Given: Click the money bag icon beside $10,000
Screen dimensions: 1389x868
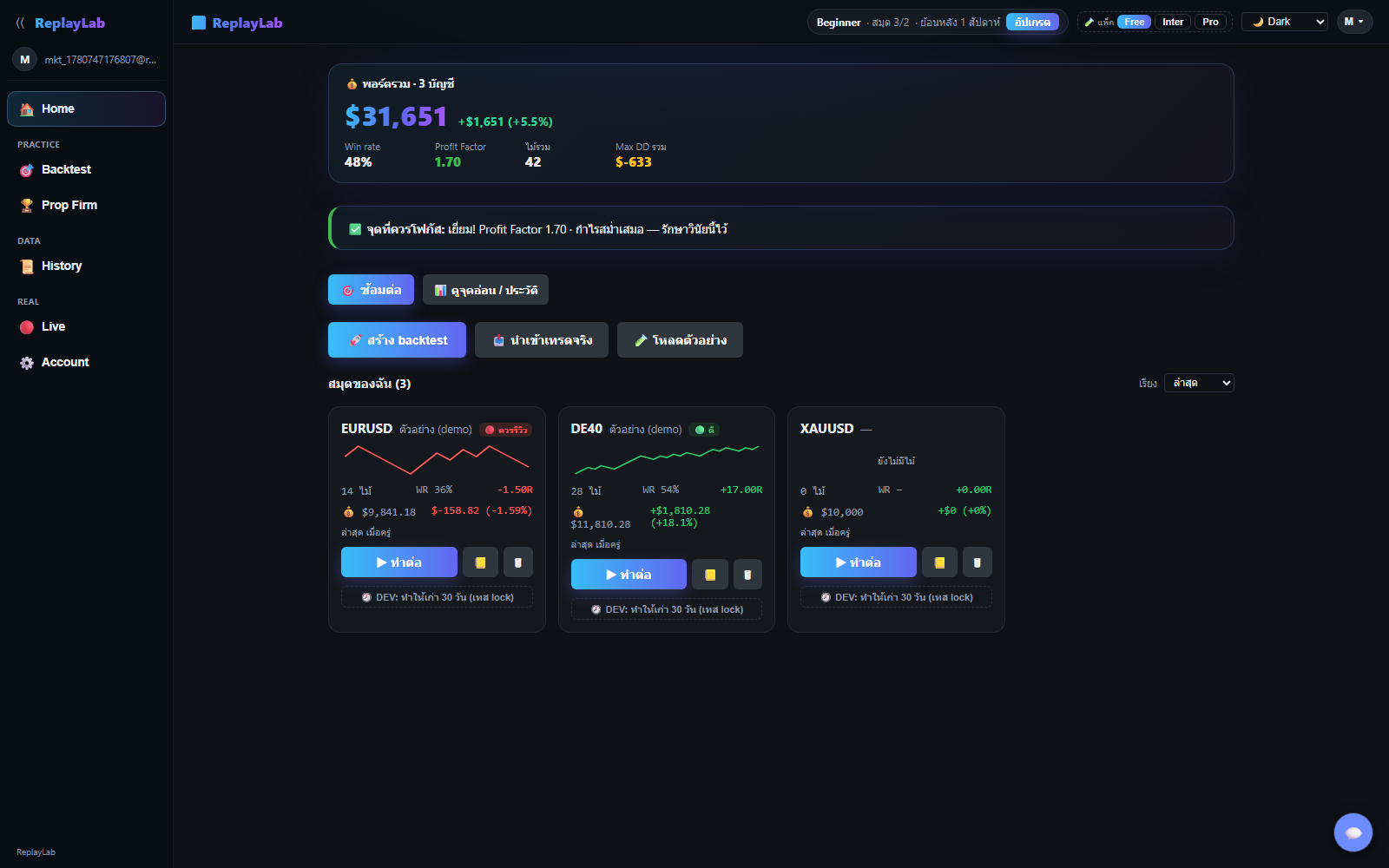Looking at the screenshot, I should [x=807, y=512].
